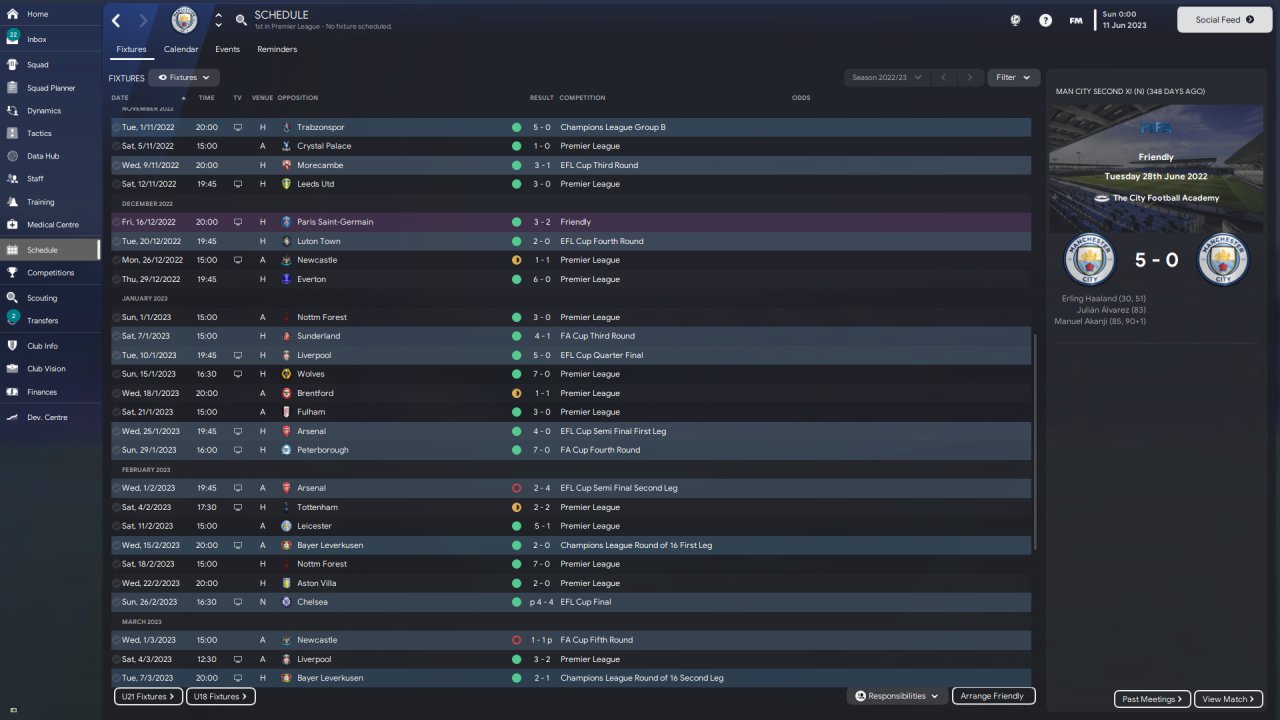The image size is (1280, 720).
Task: Open the help question mark icon
Action: point(1045,20)
